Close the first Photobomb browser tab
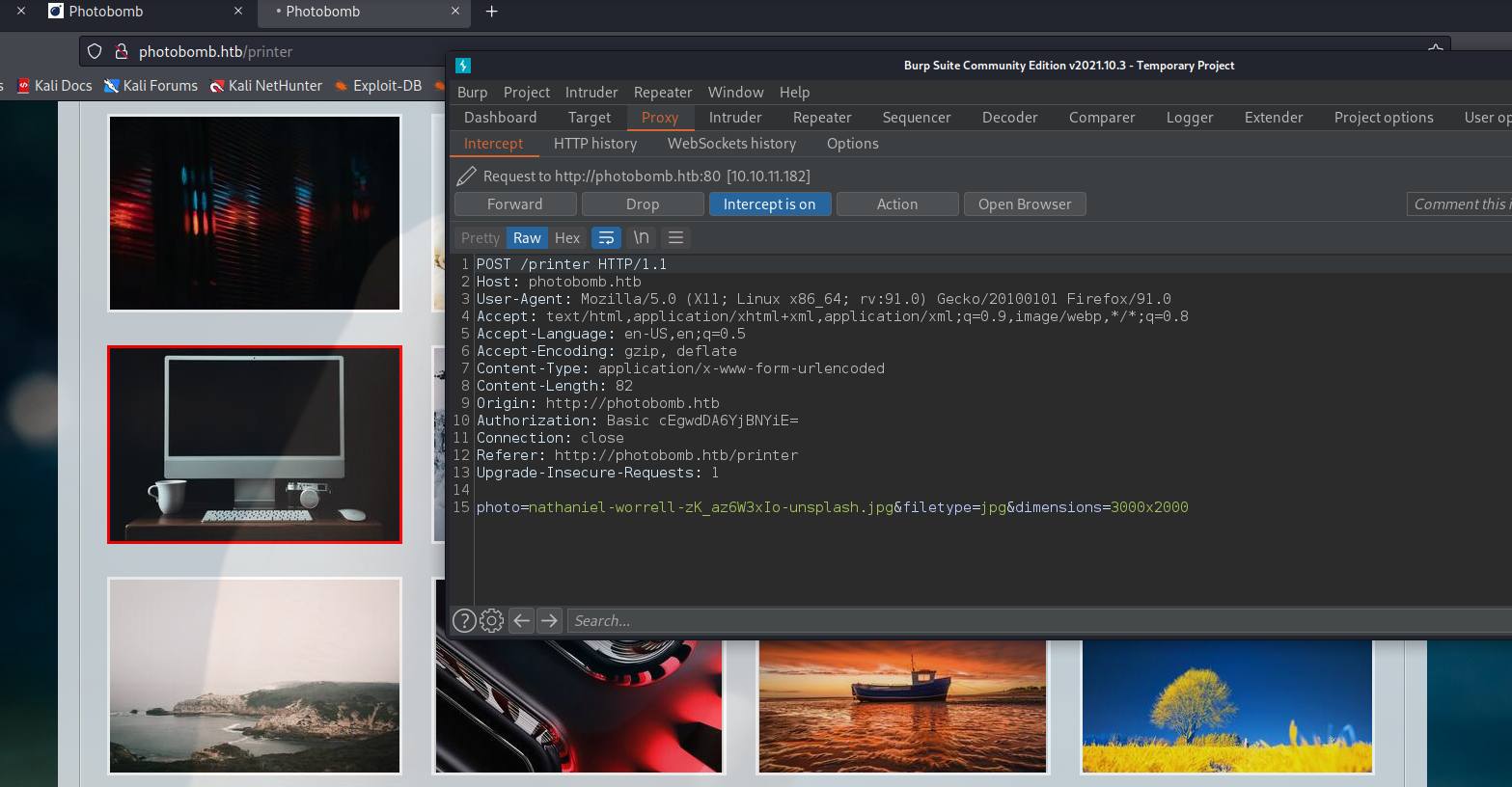This screenshot has width=1512, height=787. point(238,12)
